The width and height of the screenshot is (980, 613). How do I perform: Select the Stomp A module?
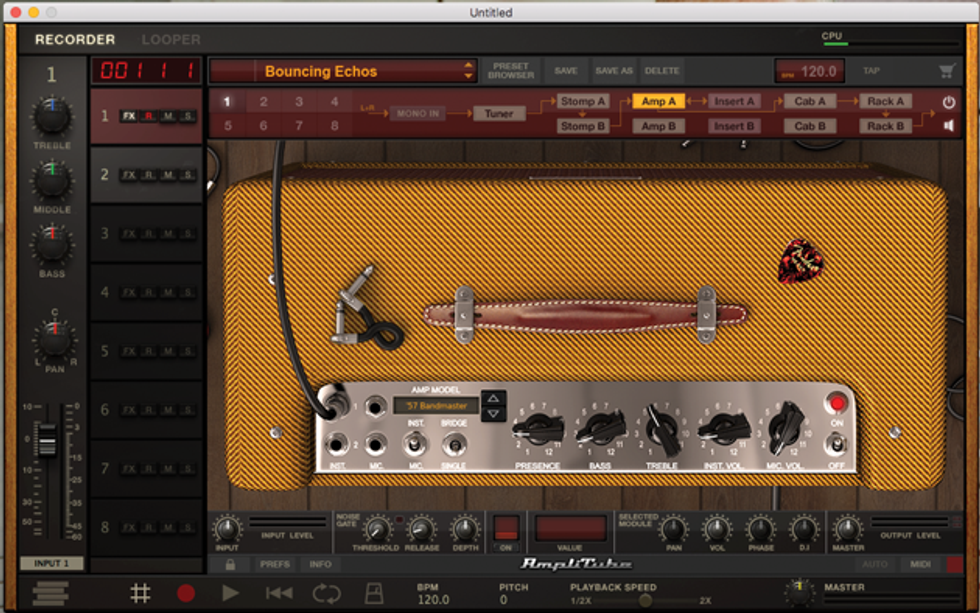pos(583,101)
